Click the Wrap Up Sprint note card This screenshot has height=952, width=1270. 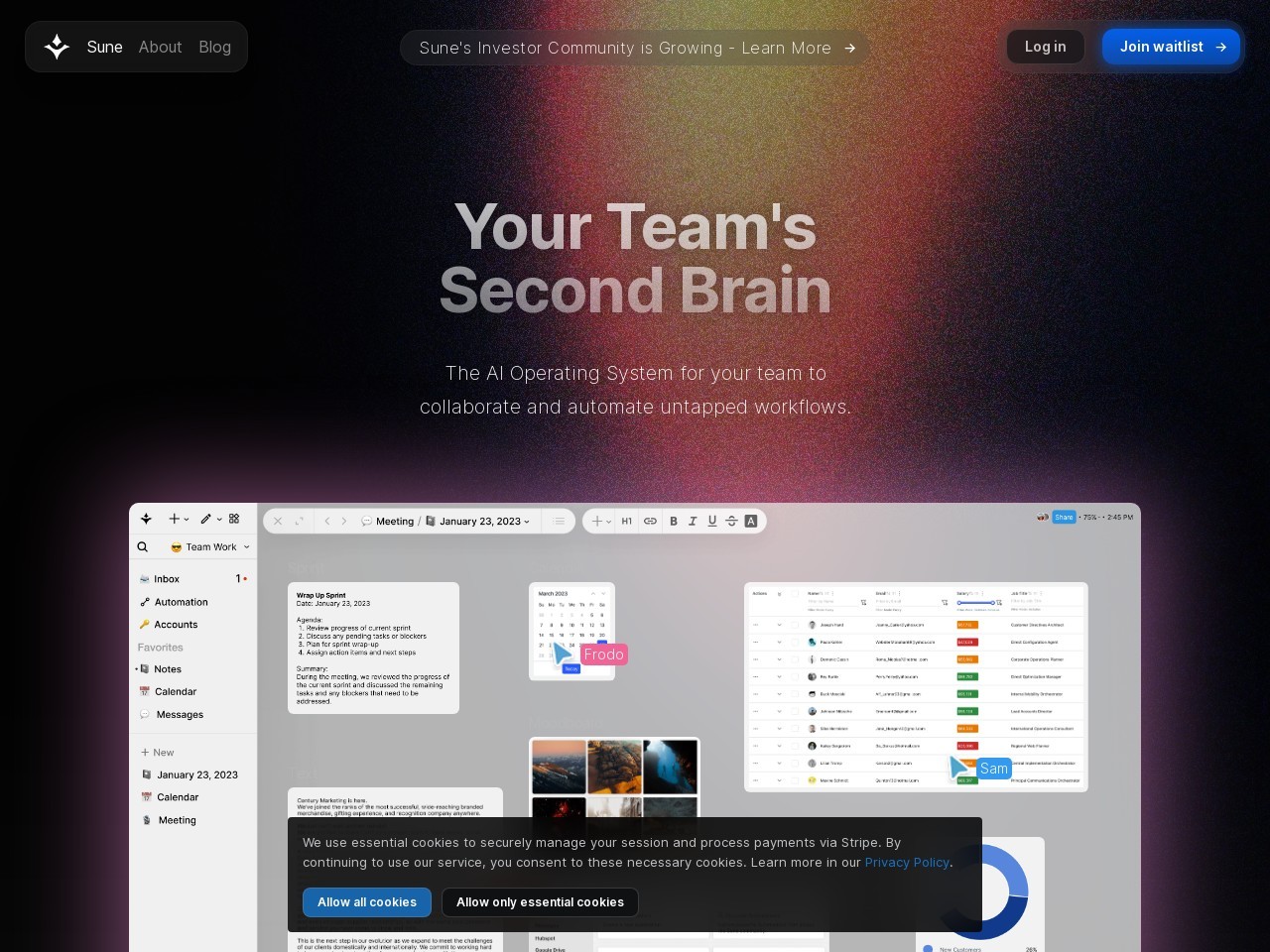(373, 648)
